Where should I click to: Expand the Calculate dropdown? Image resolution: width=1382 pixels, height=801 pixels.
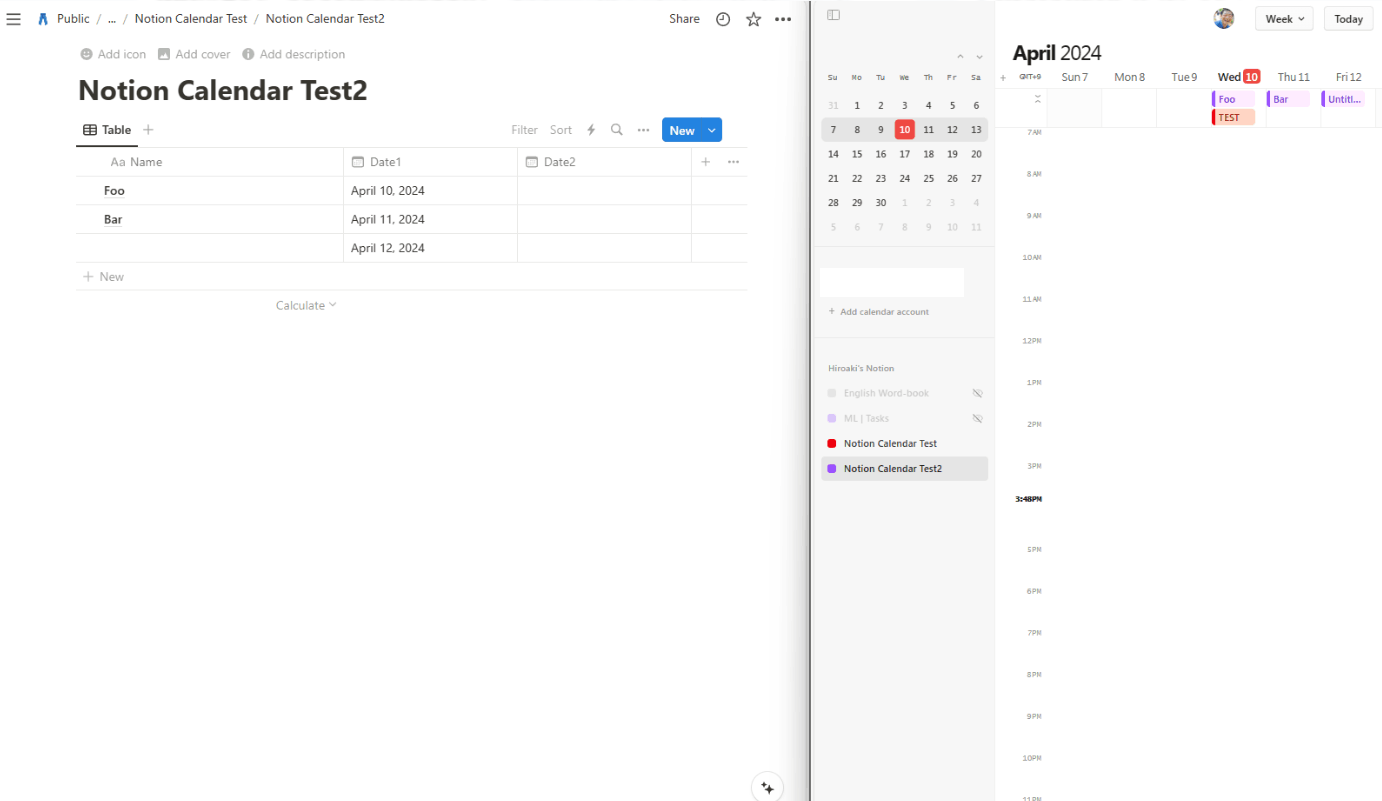(306, 305)
